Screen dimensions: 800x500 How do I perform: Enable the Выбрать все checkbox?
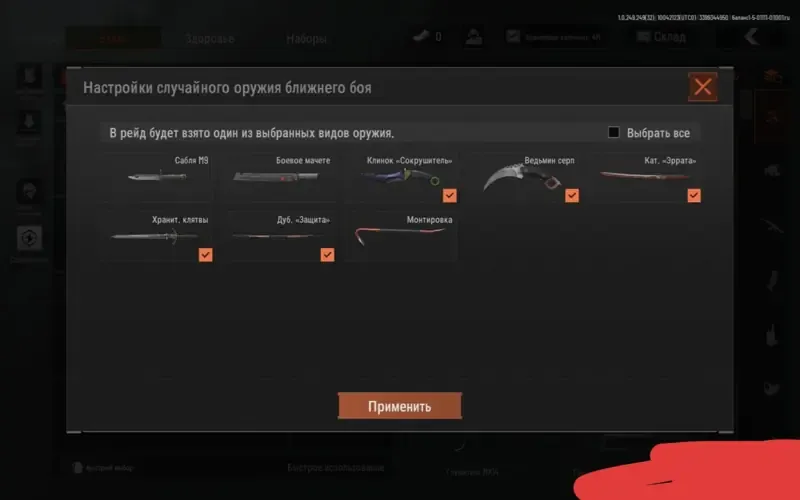614,133
